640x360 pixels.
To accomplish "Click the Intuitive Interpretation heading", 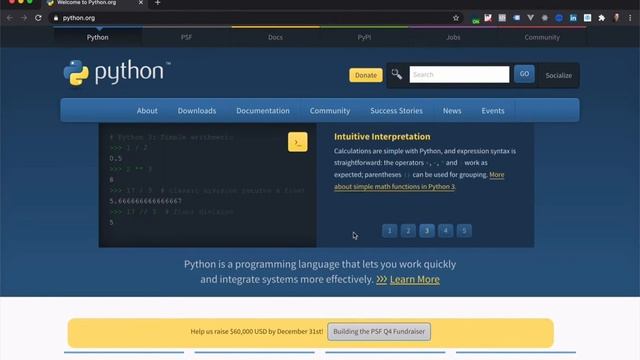I will point(382,137).
